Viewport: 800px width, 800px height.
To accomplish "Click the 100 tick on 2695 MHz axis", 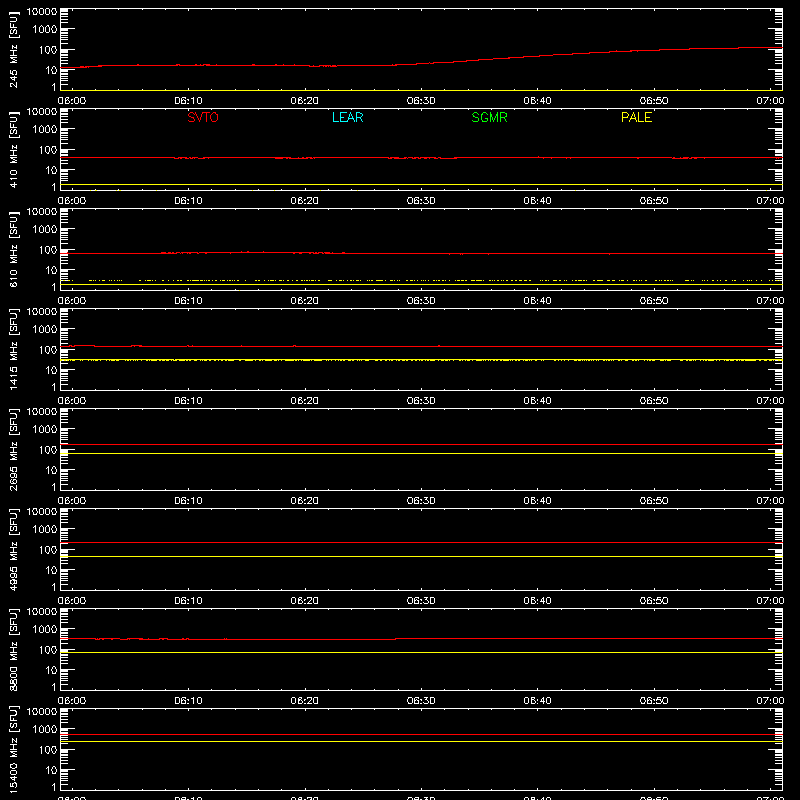I will (x=48, y=450).
